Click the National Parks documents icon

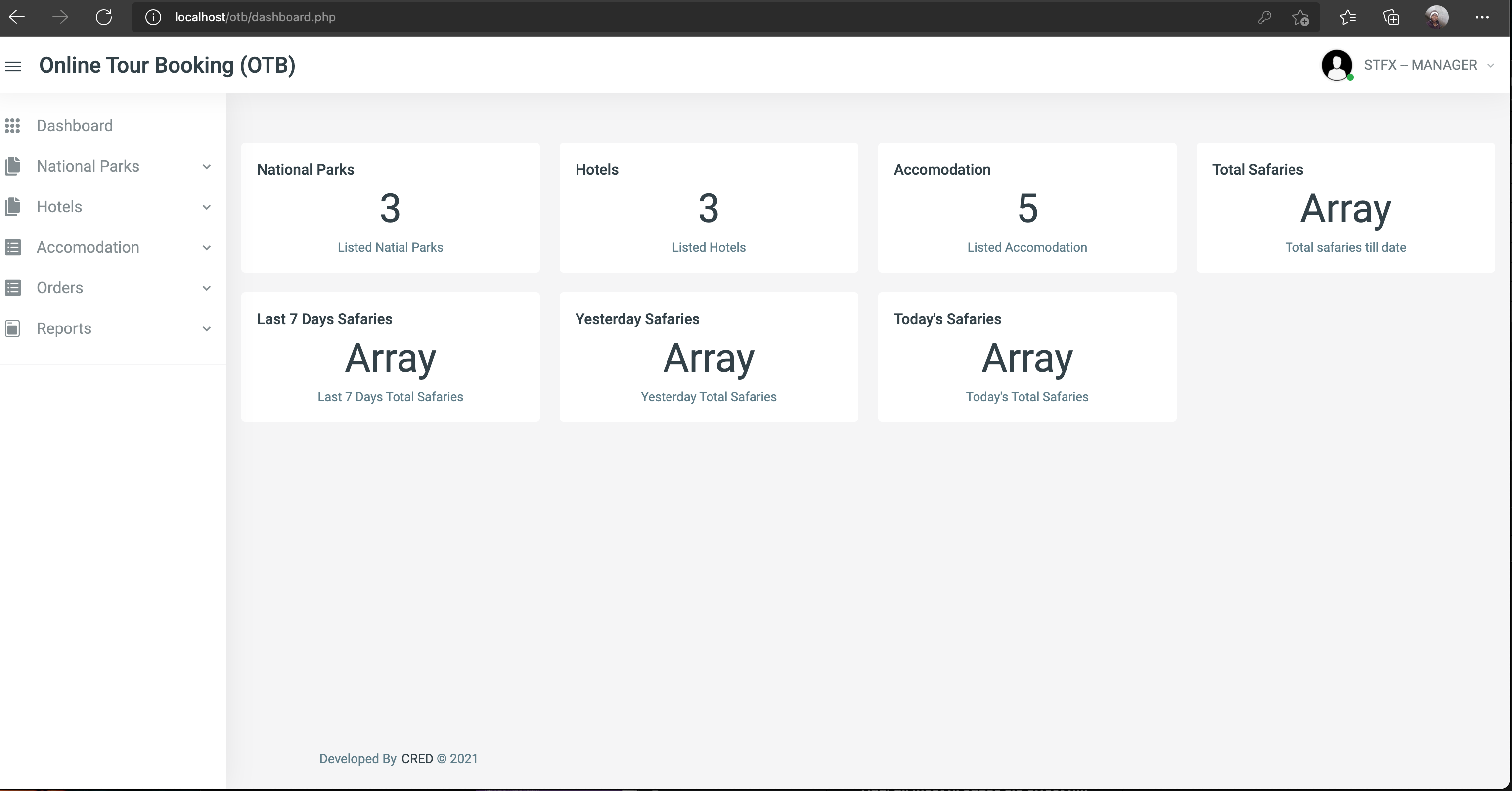coord(12,166)
